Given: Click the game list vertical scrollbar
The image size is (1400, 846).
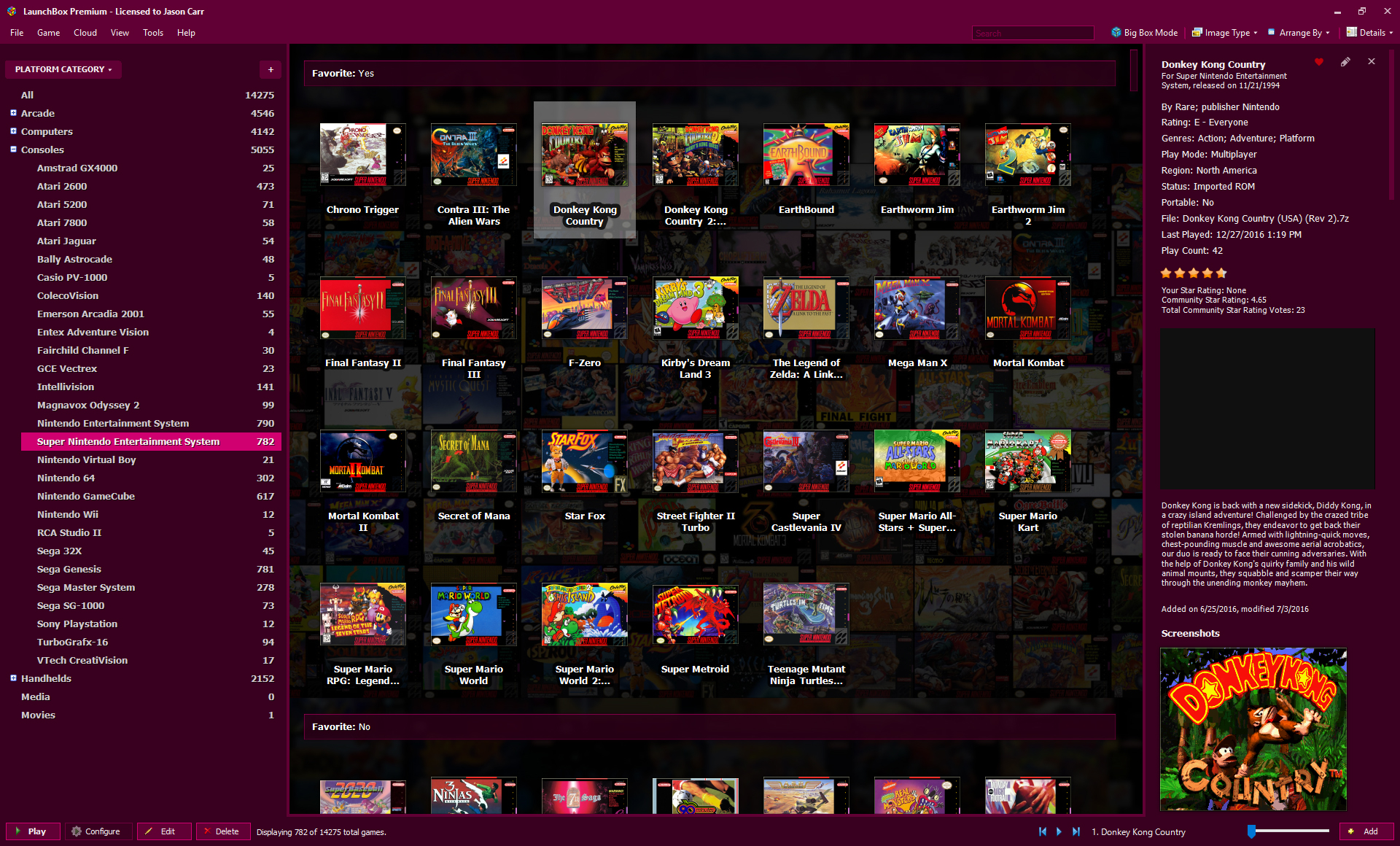Looking at the screenshot, I should point(1134,71).
